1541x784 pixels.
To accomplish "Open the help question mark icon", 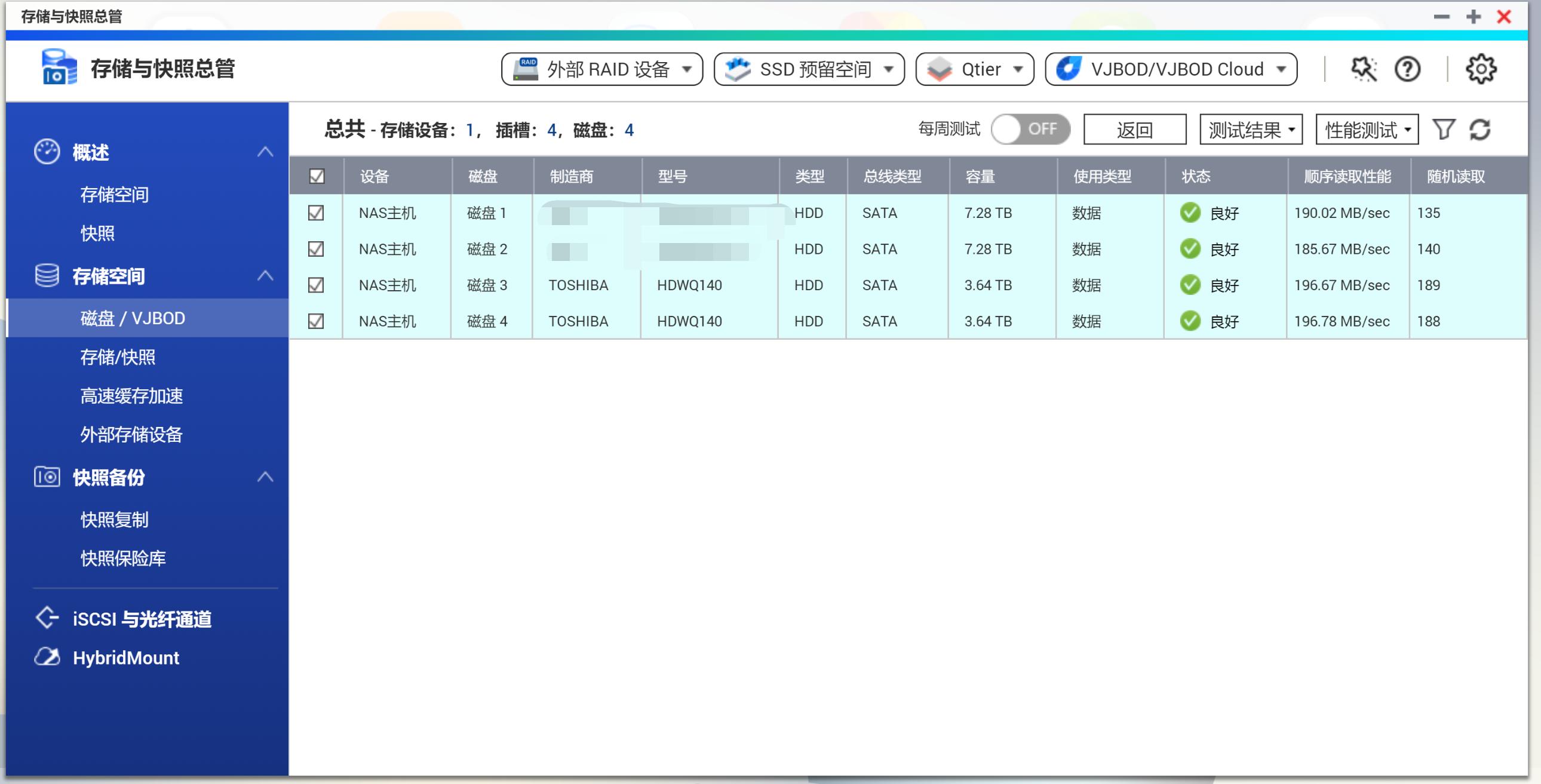I will pyautogui.click(x=1409, y=69).
